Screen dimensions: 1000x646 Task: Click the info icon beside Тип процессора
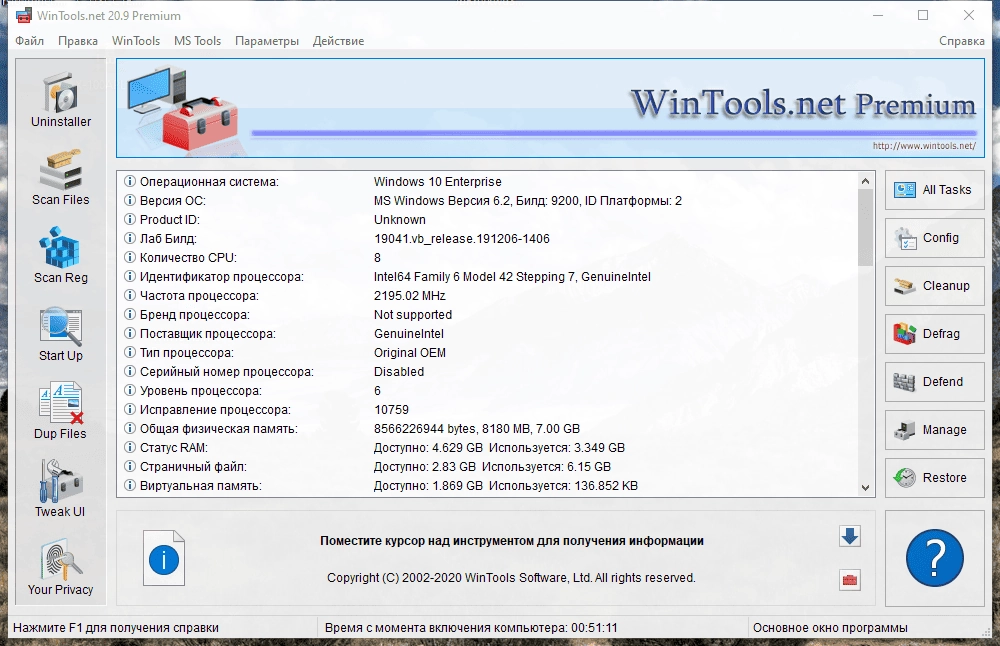point(129,352)
